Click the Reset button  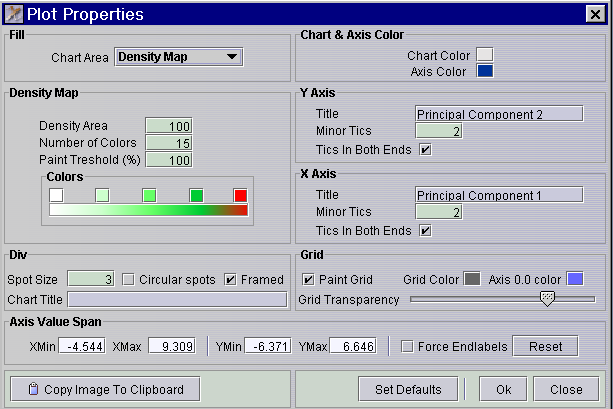pyautogui.click(x=545, y=346)
